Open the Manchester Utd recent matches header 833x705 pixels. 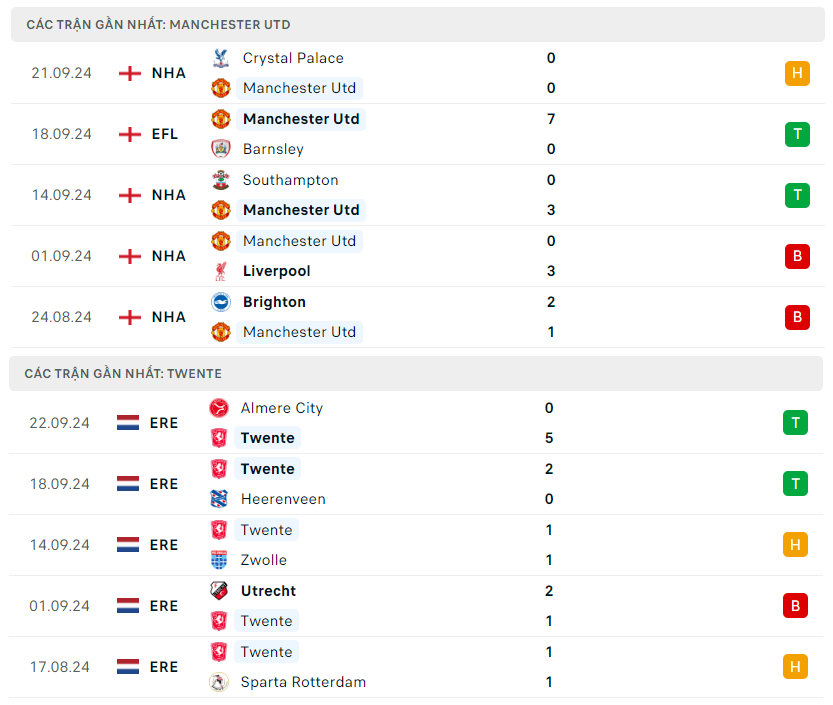[x=158, y=24]
